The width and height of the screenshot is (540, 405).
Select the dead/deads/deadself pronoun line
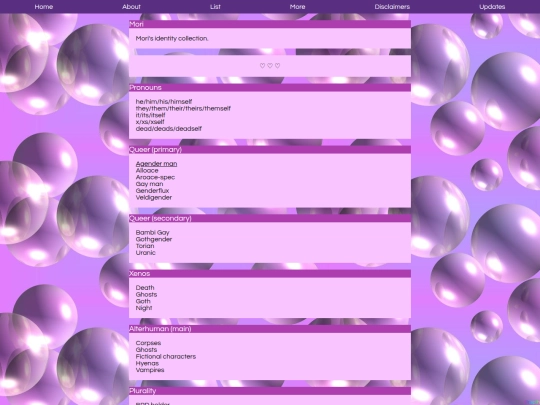(169, 128)
